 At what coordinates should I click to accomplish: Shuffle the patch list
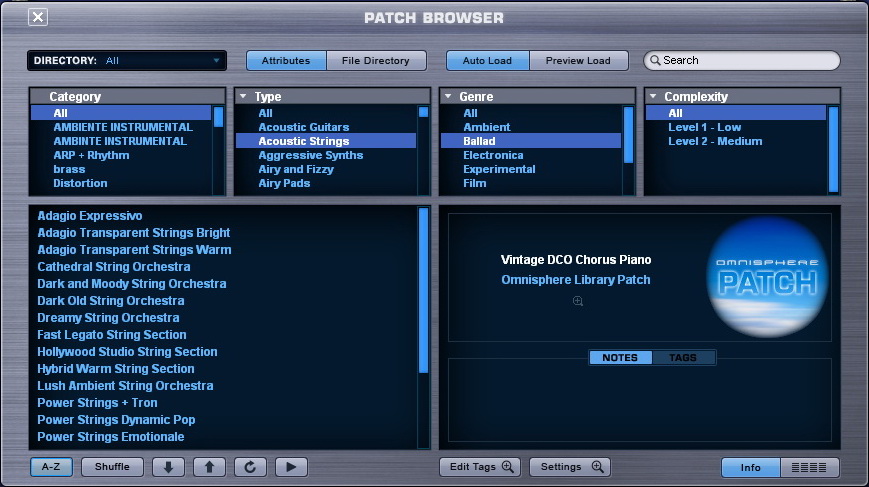click(112, 467)
